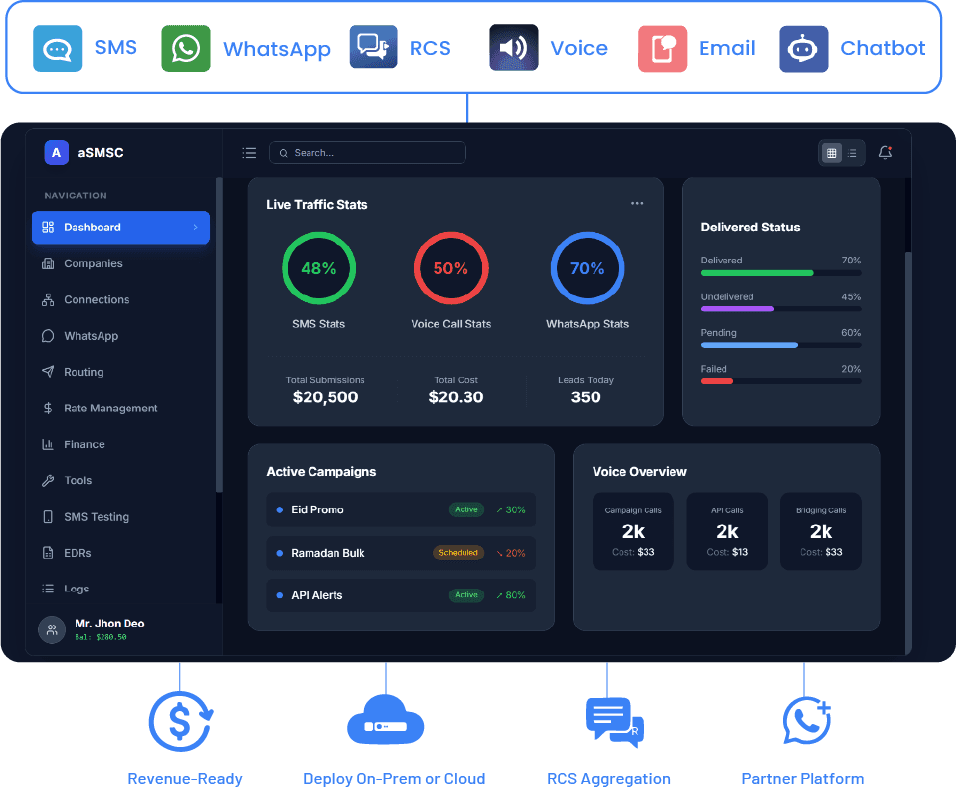Open the notifications bell
This screenshot has width=956, height=788.
pos(885,152)
